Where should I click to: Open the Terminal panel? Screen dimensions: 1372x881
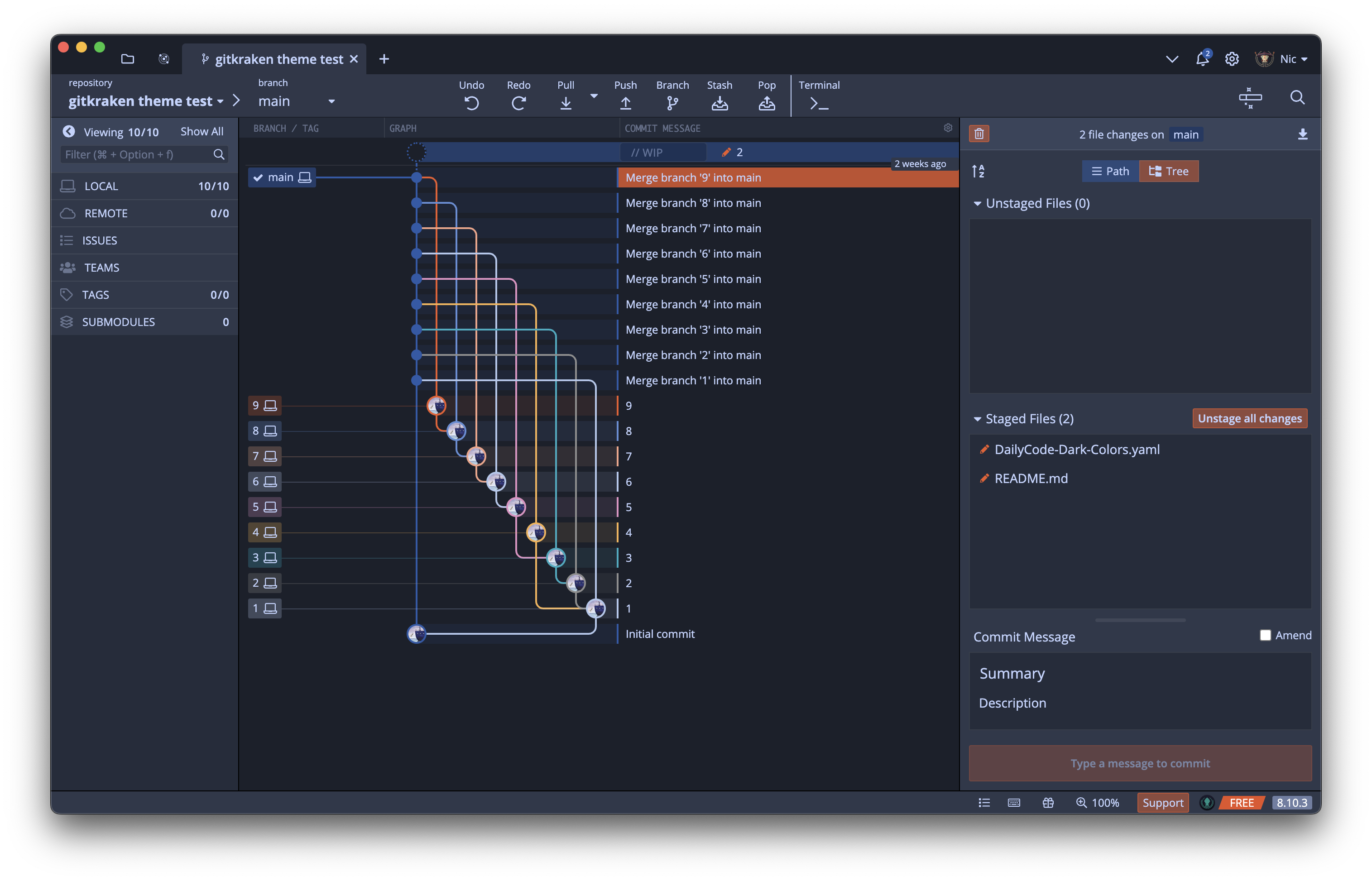pyautogui.click(x=819, y=103)
